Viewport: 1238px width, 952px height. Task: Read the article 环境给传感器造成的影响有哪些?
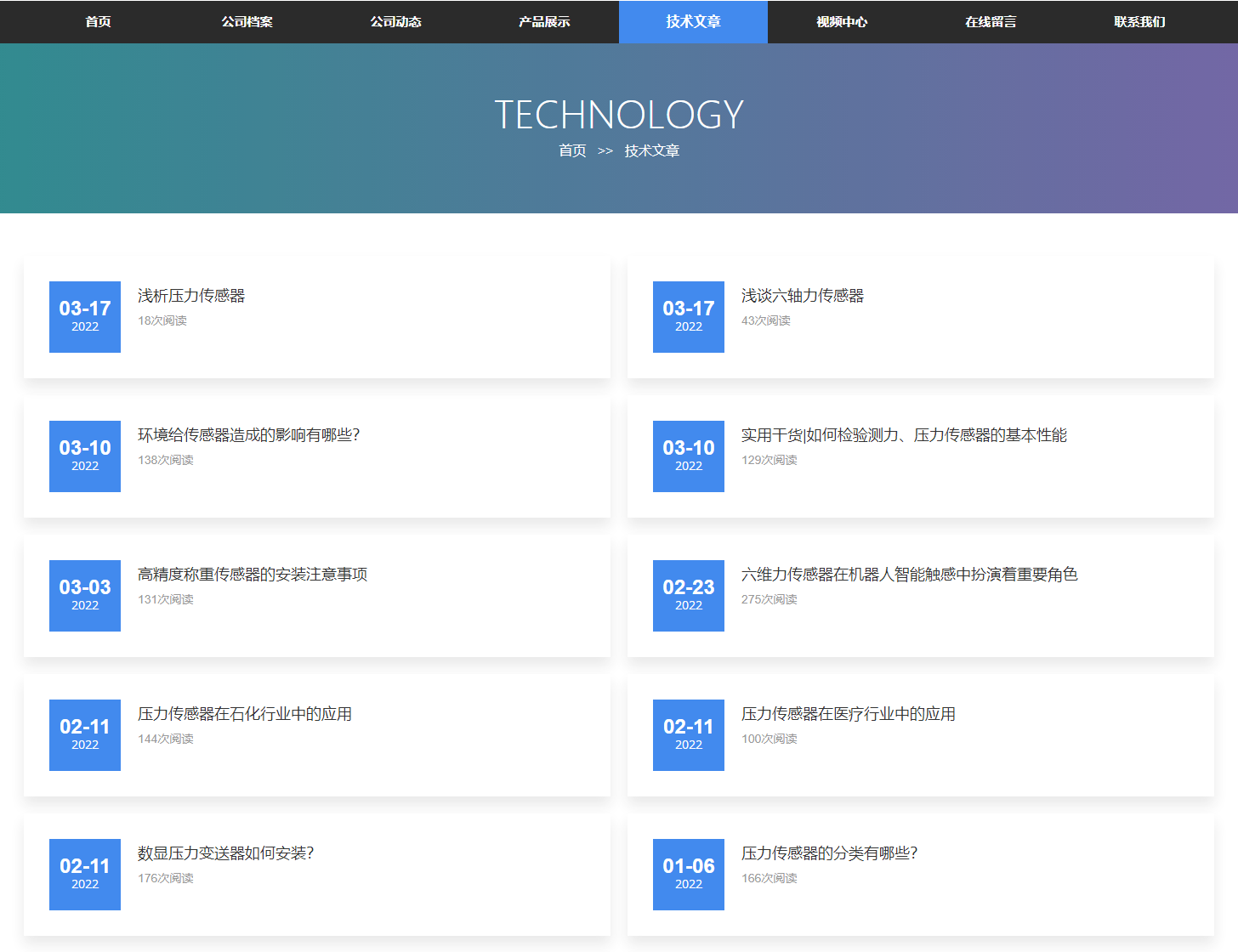pyautogui.click(x=248, y=435)
